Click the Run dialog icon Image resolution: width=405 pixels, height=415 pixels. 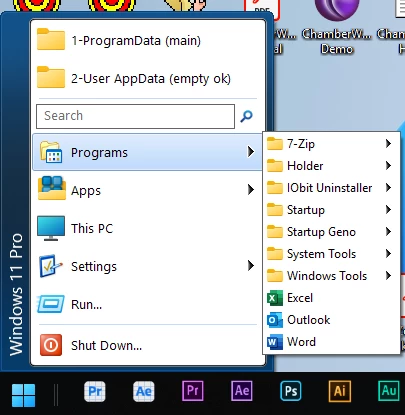[51, 304]
